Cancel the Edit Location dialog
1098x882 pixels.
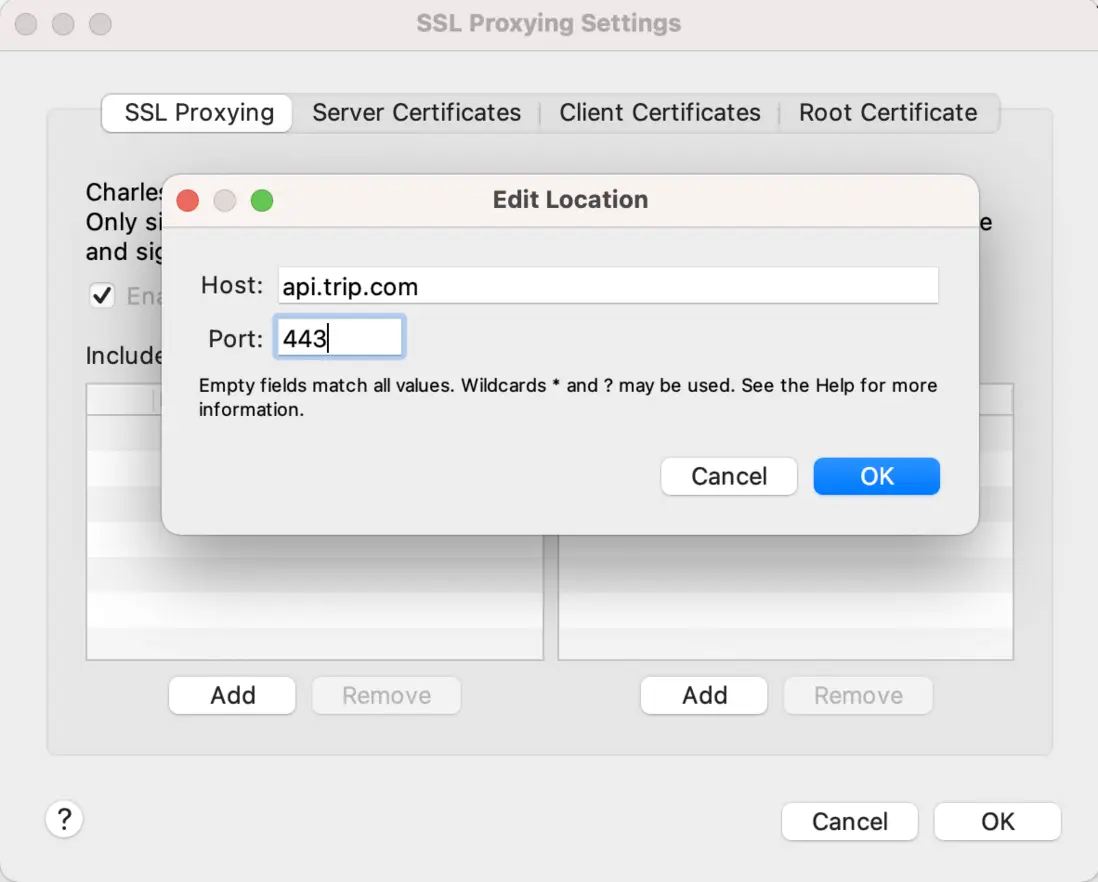tap(729, 477)
